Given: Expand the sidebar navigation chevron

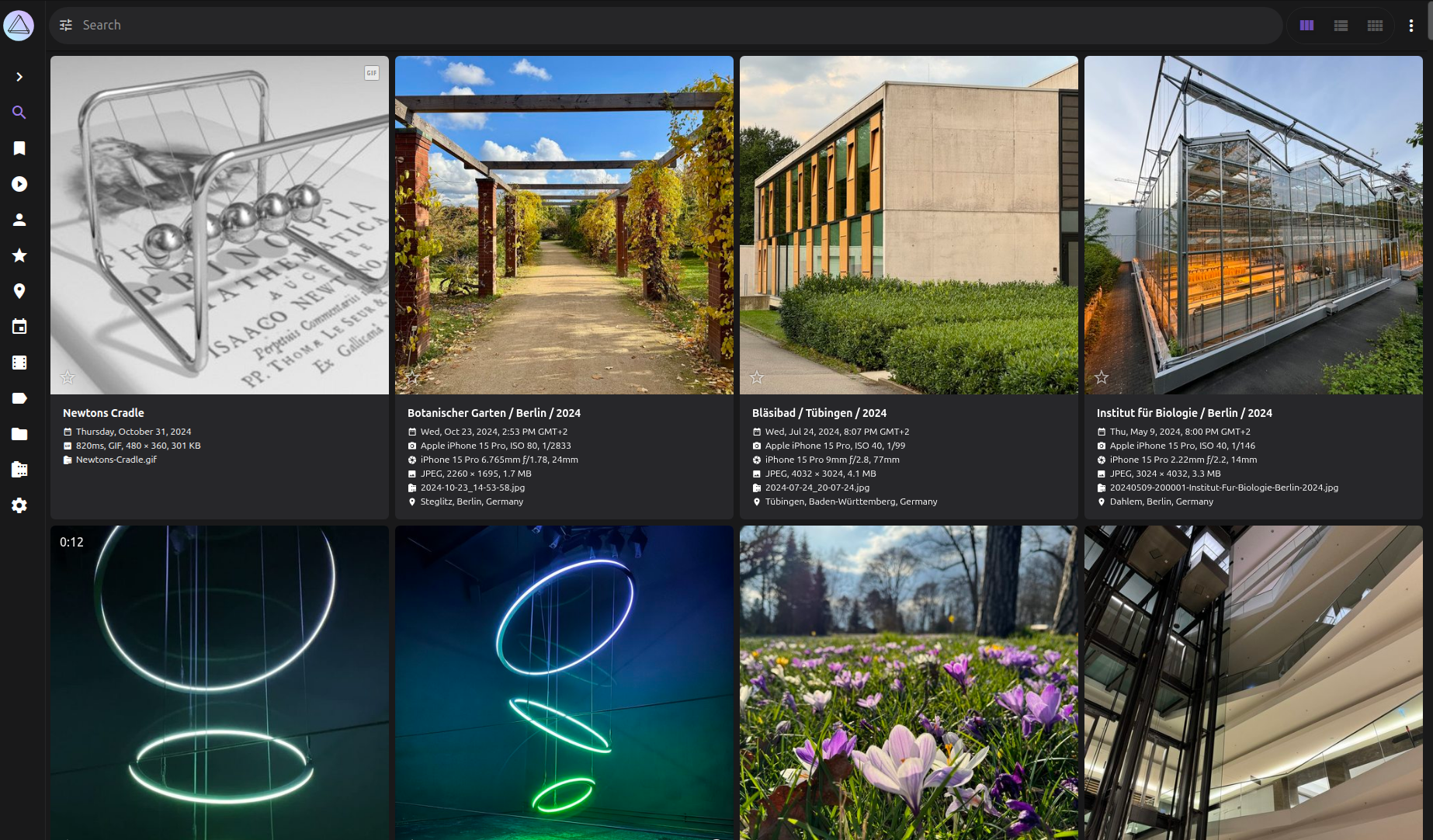Looking at the screenshot, I should pyautogui.click(x=19, y=77).
